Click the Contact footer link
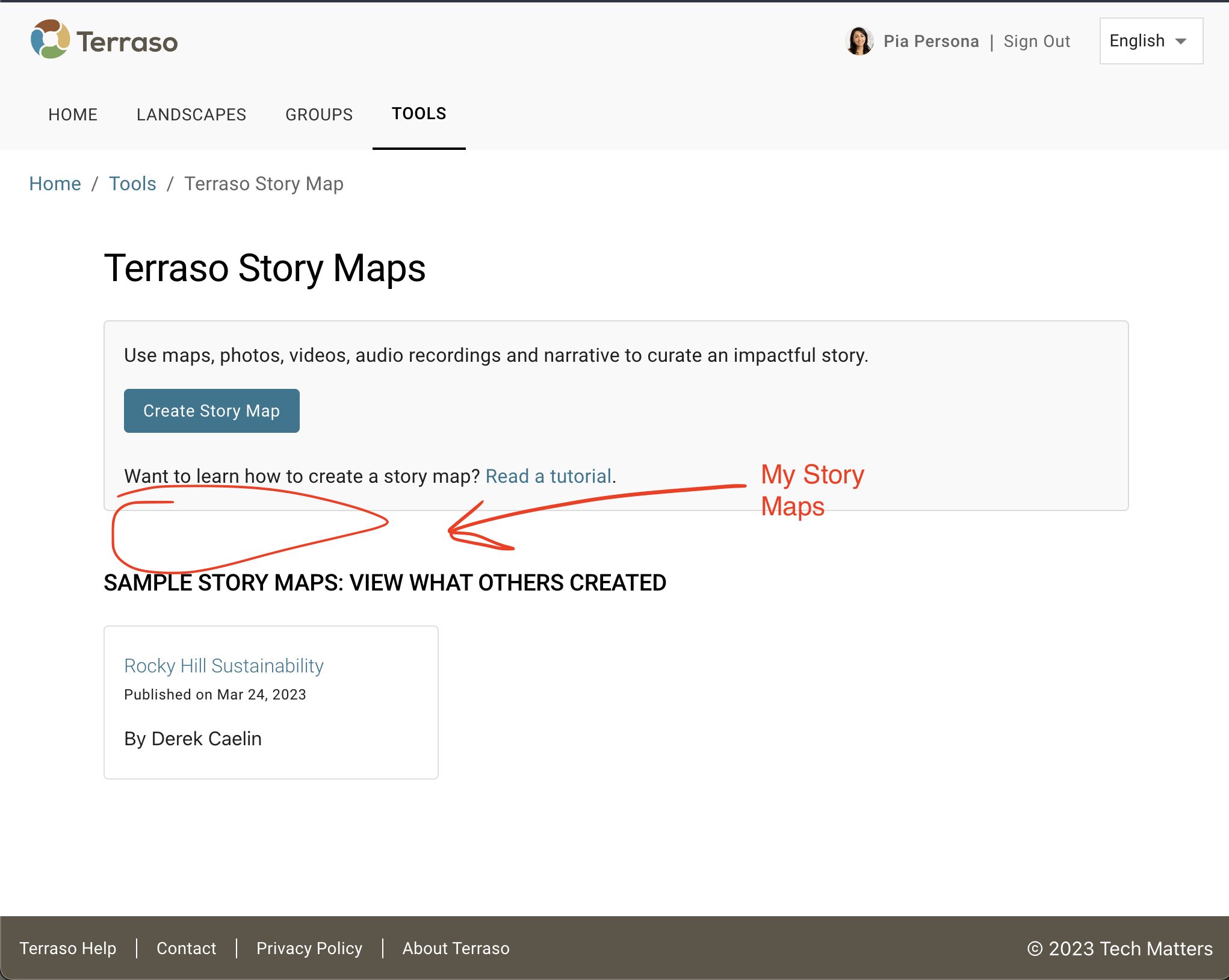This screenshot has height=980, width=1229. pos(187,948)
